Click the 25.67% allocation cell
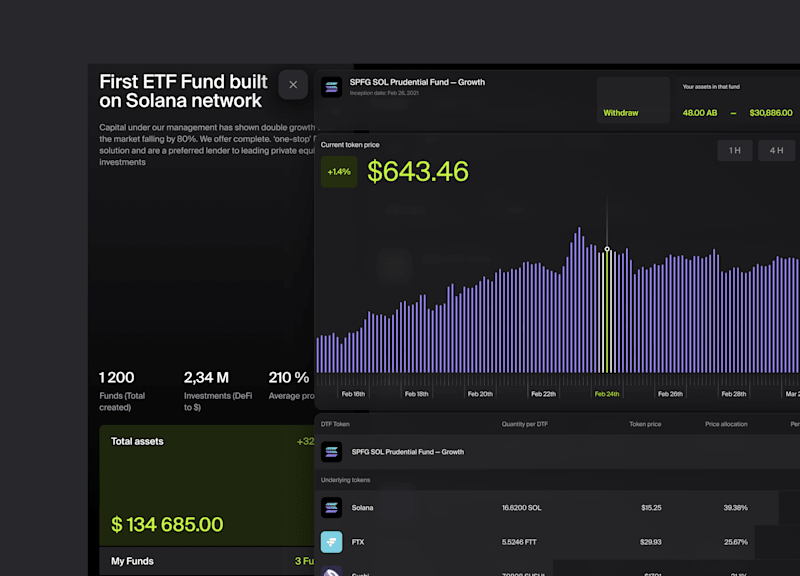 [x=736, y=542]
